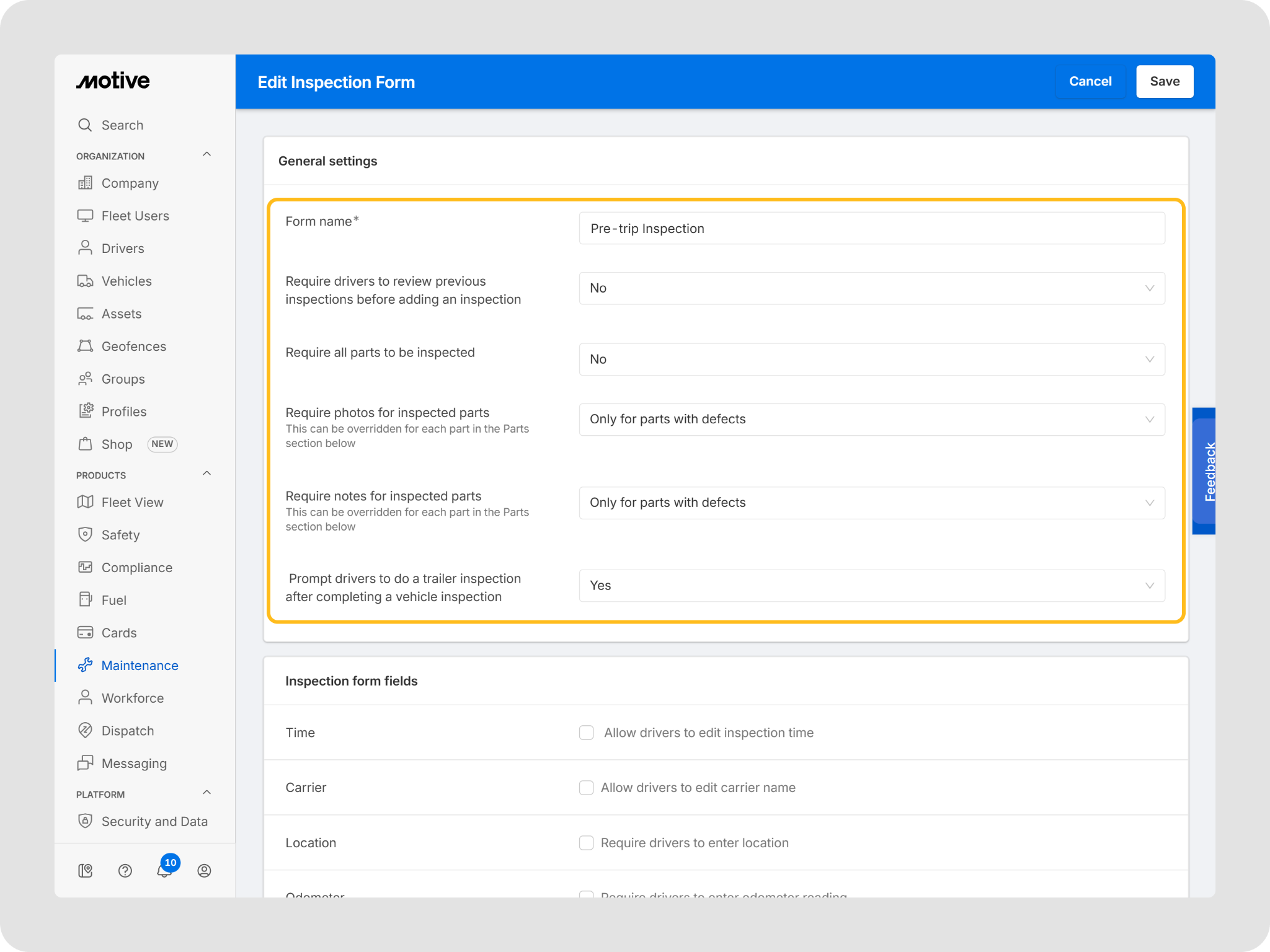Image resolution: width=1270 pixels, height=952 pixels.
Task: Open the help question mark icon
Action: click(x=125, y=871)
